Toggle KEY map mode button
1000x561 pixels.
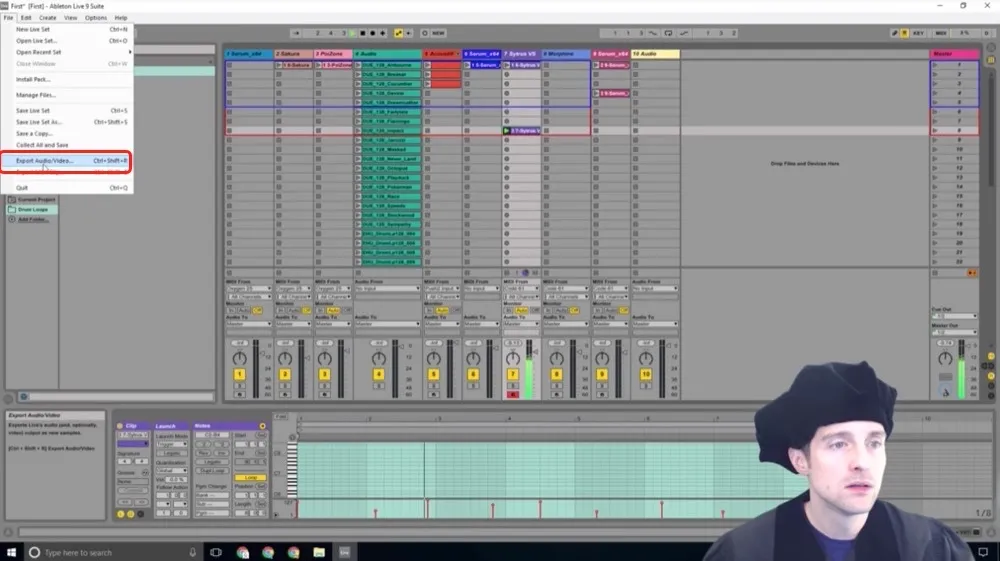coord(918,33)
